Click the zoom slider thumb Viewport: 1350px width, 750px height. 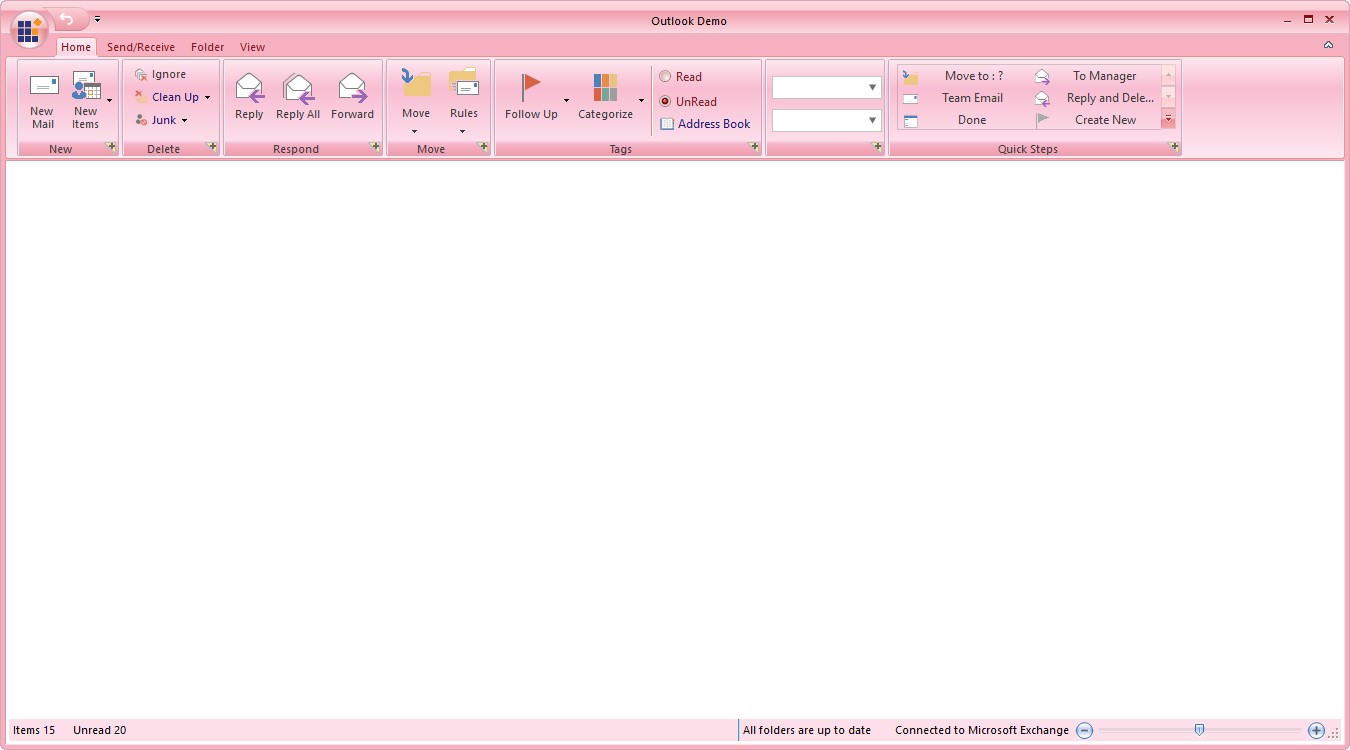[x=1199, y=730]
